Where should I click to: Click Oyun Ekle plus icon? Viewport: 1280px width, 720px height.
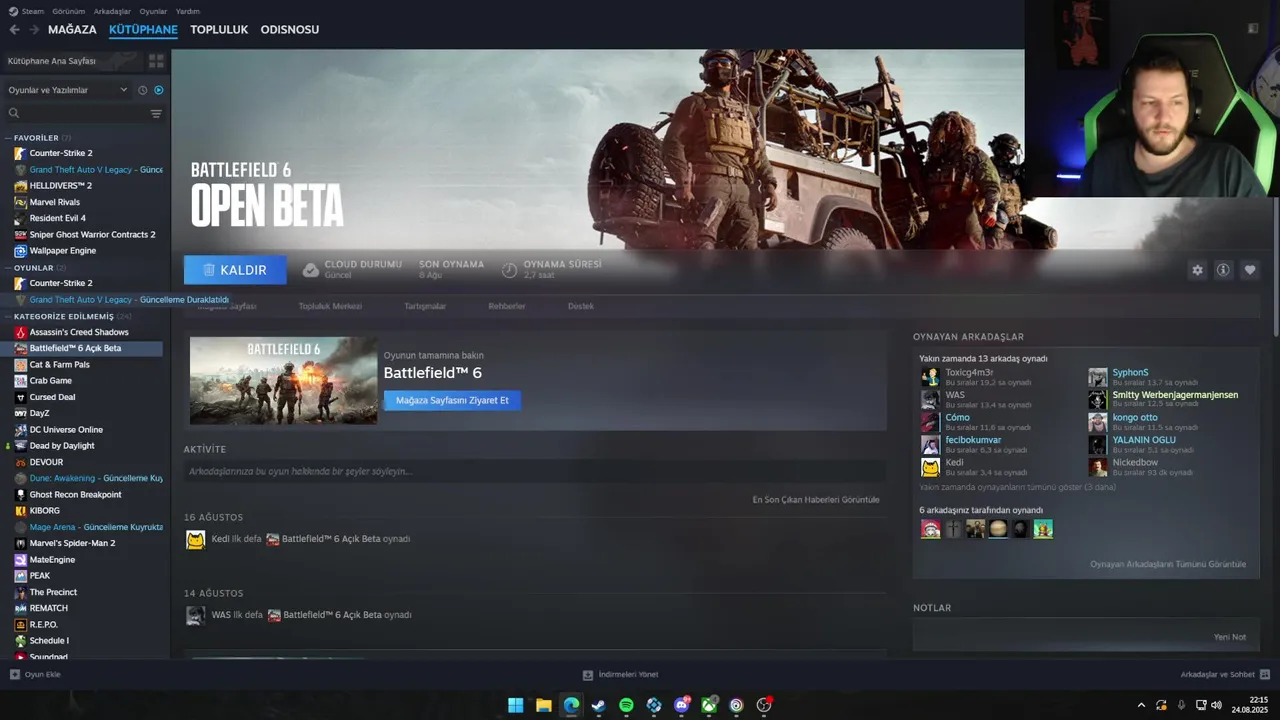[x=15, y=675]
